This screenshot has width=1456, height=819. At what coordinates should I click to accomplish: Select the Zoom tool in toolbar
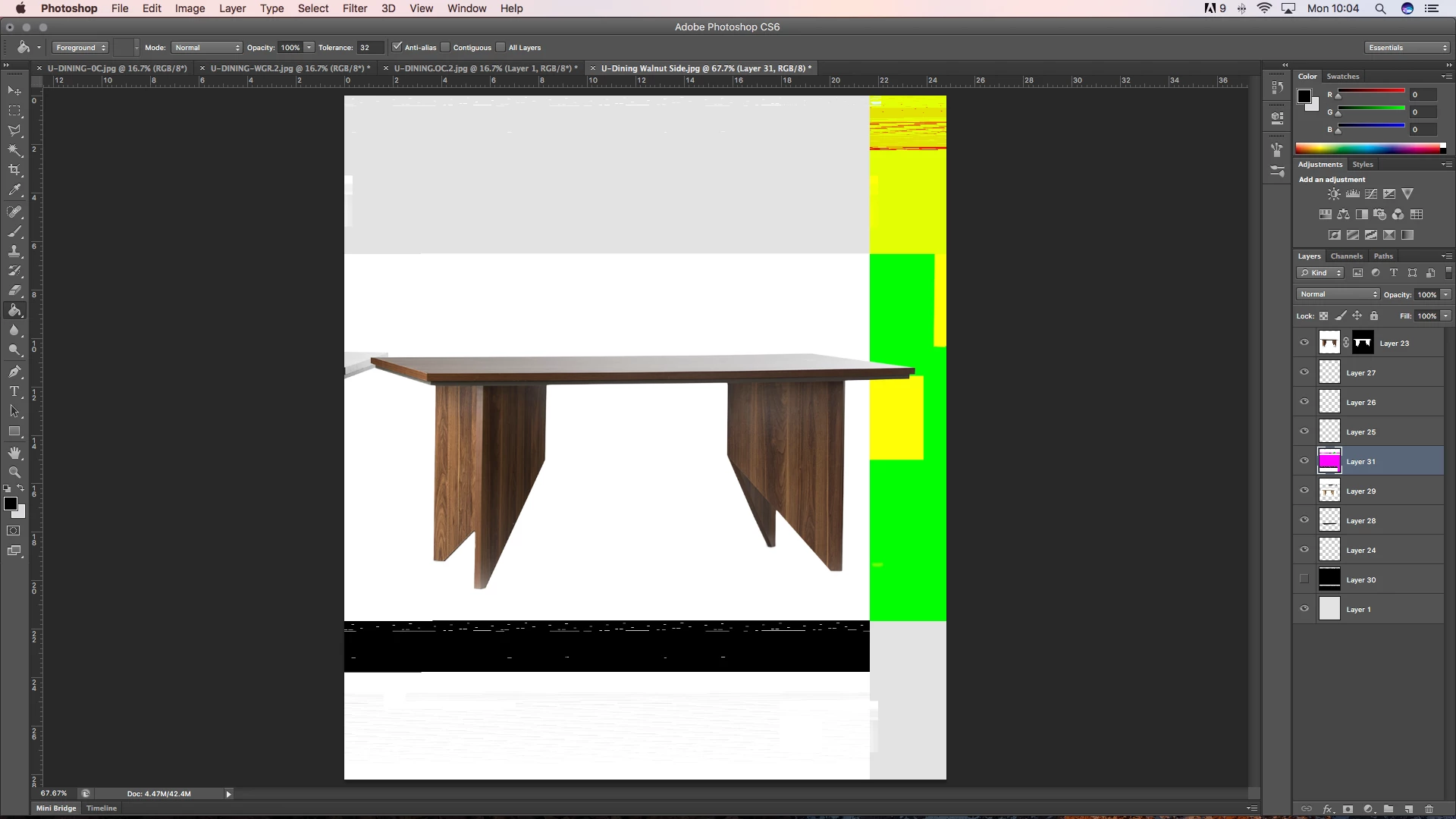pyautogui.click(x=14, y=472)
